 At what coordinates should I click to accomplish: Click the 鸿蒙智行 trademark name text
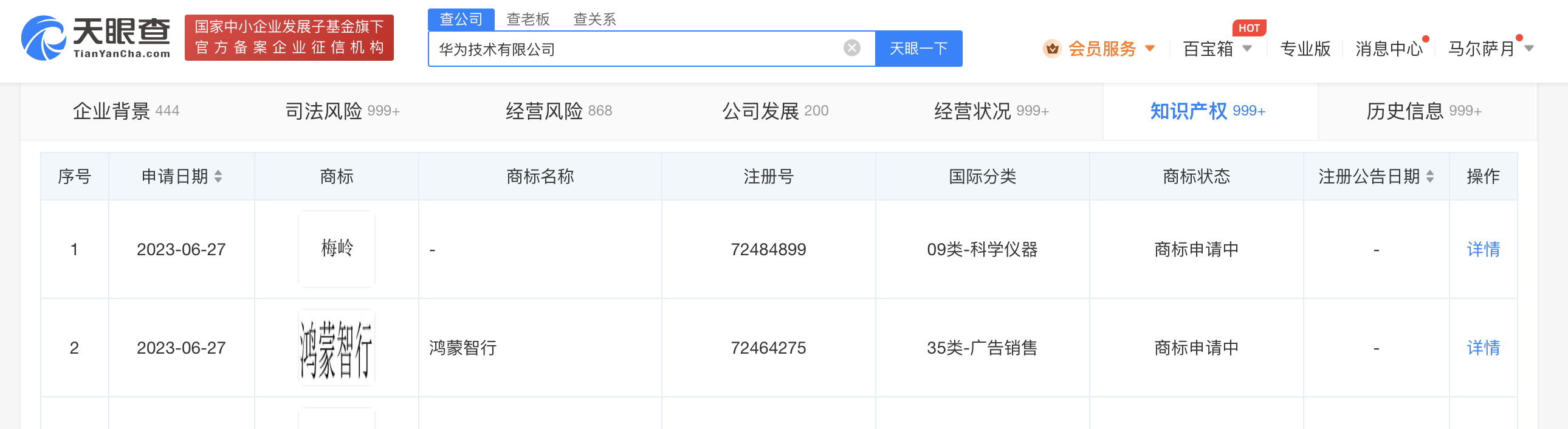462,348
